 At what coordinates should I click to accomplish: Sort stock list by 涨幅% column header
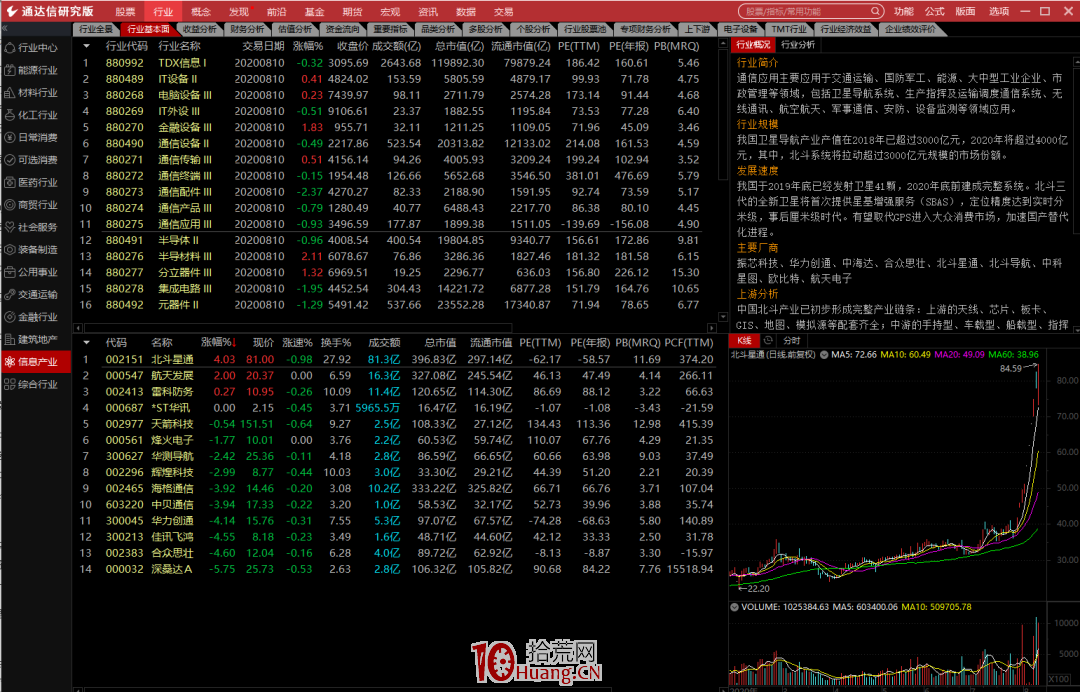tap(216, 342)
